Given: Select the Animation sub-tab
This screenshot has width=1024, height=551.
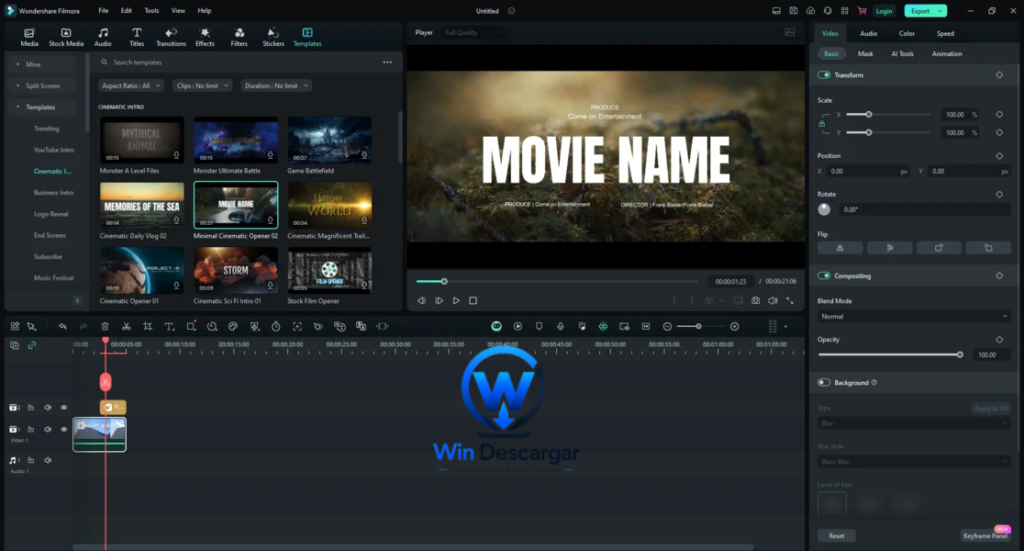Looking at the screenshot, I should [946, 54].
